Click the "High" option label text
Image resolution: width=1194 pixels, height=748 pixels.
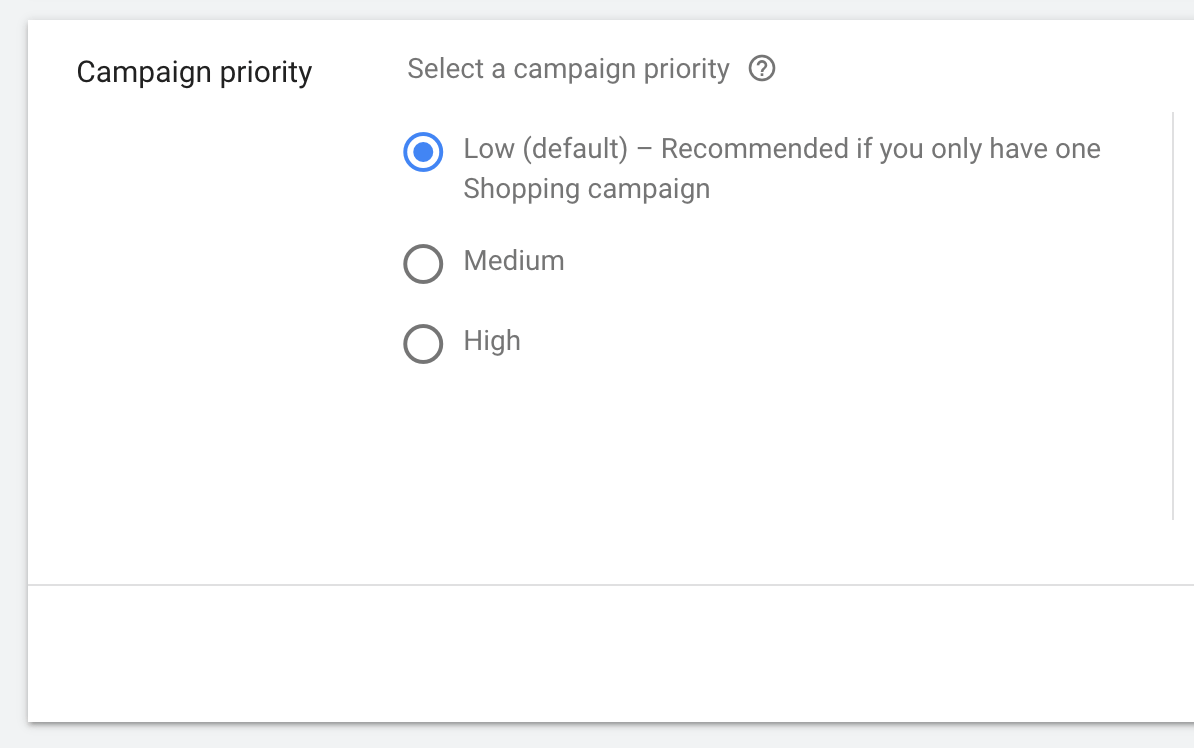[x=492, y=341]
